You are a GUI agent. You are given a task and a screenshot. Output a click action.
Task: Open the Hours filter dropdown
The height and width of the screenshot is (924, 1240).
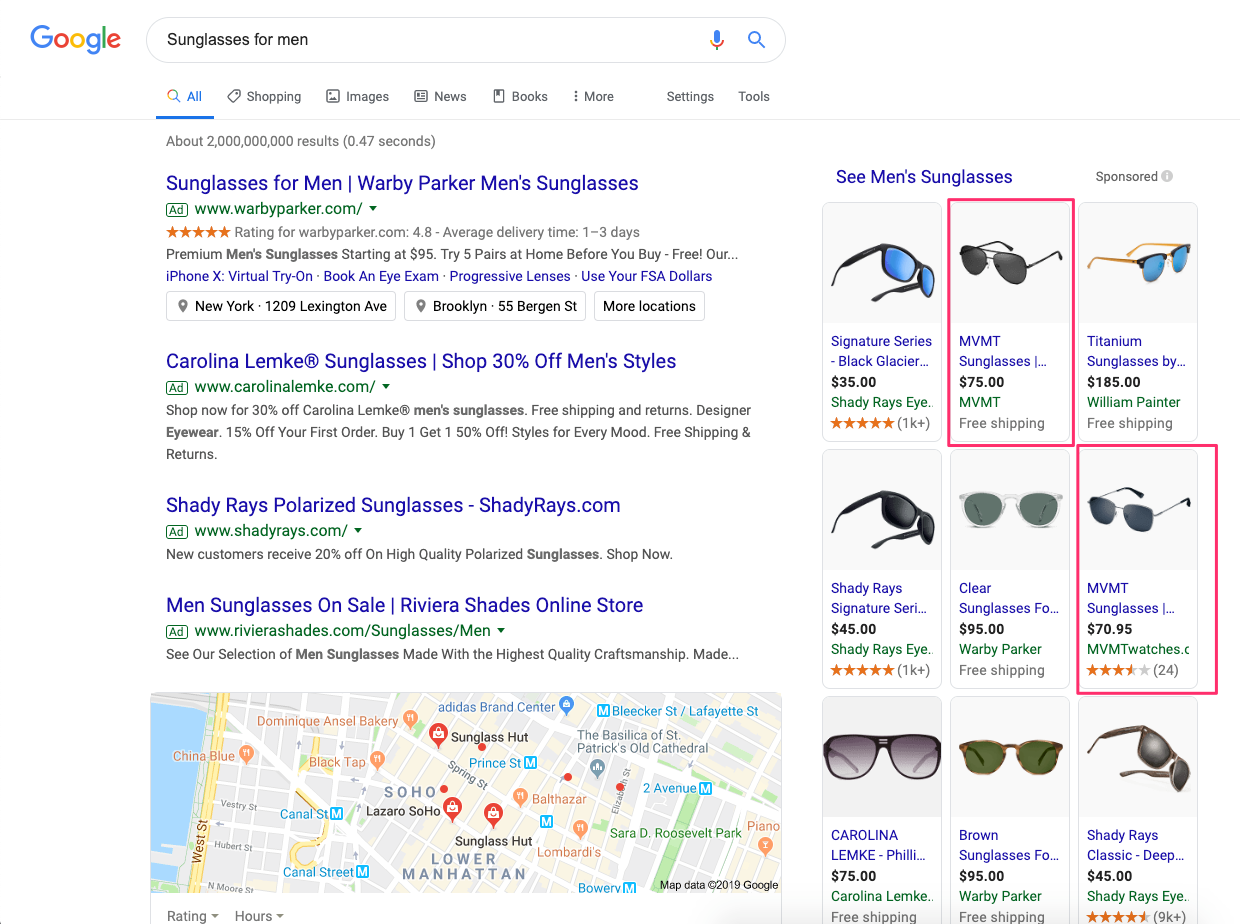(x=259, y=916)
